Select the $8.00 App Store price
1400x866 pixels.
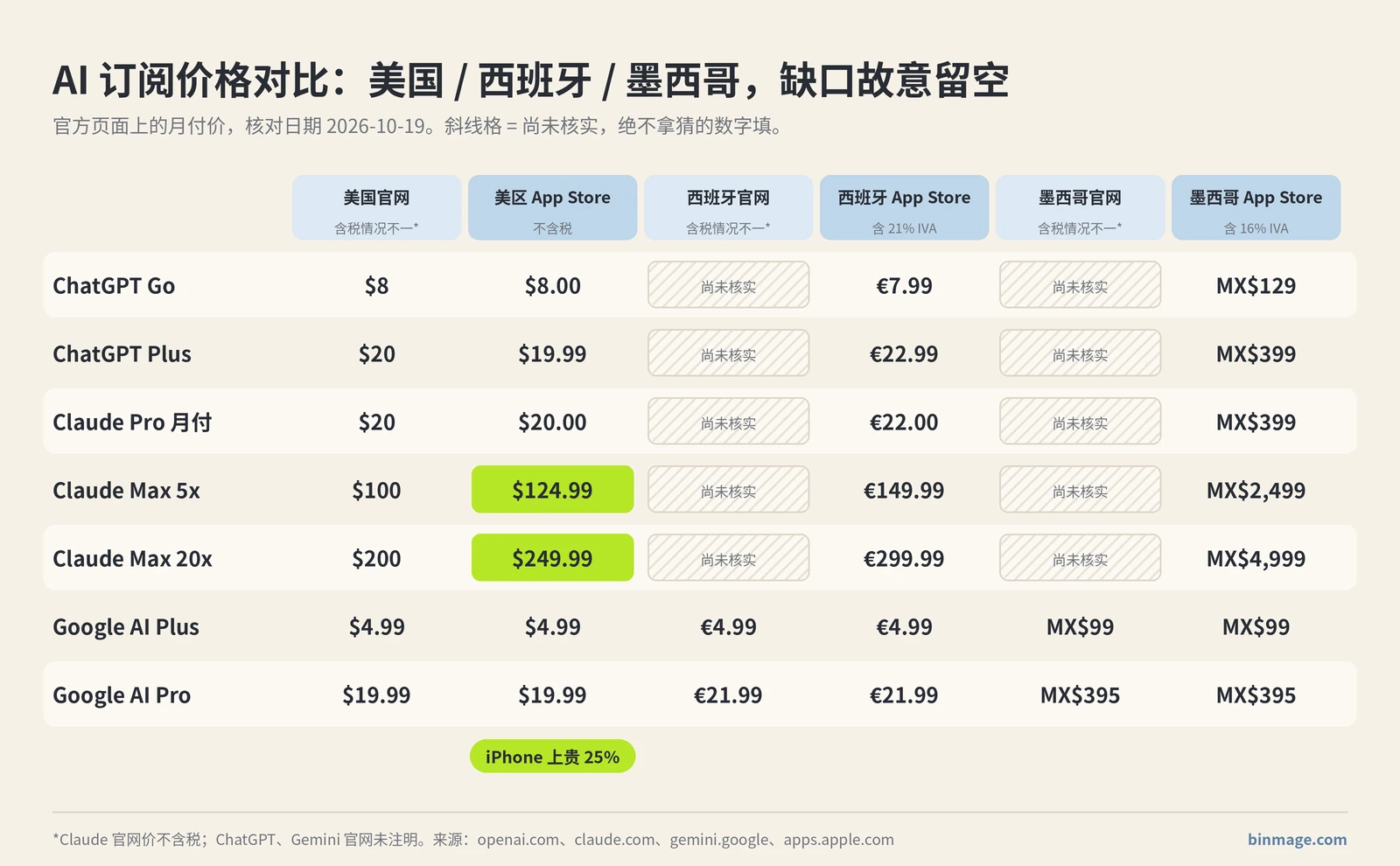pyautogui.click(x=552, y=286)
